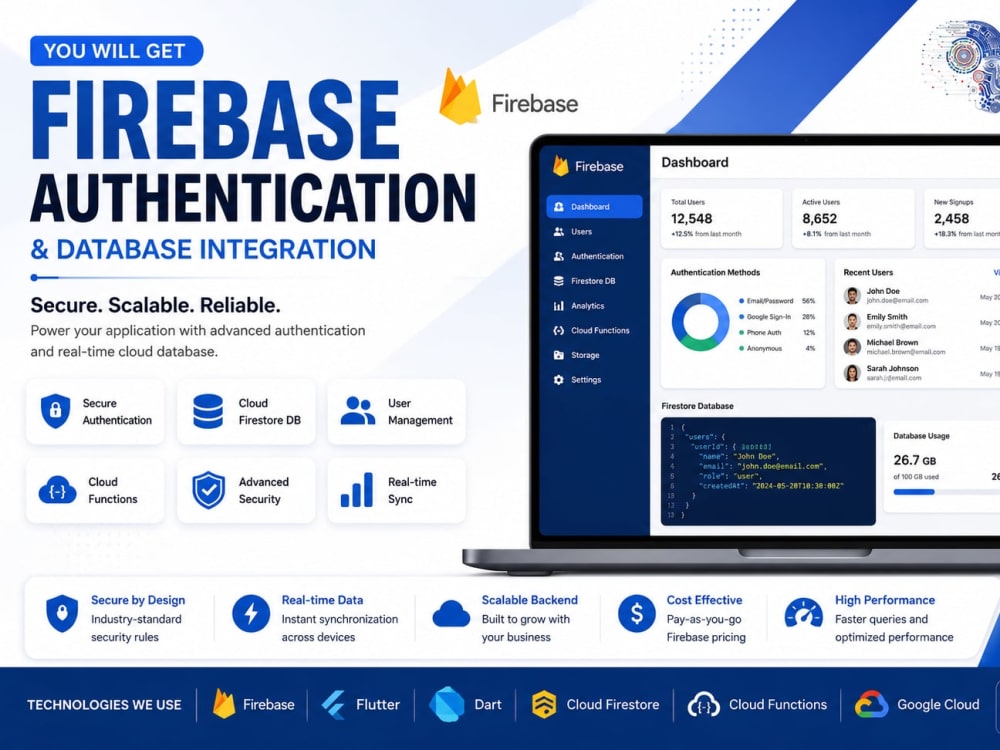Click the Firebase pricing text under Cost Effective
1000x750 pixels.
point(706,637)
